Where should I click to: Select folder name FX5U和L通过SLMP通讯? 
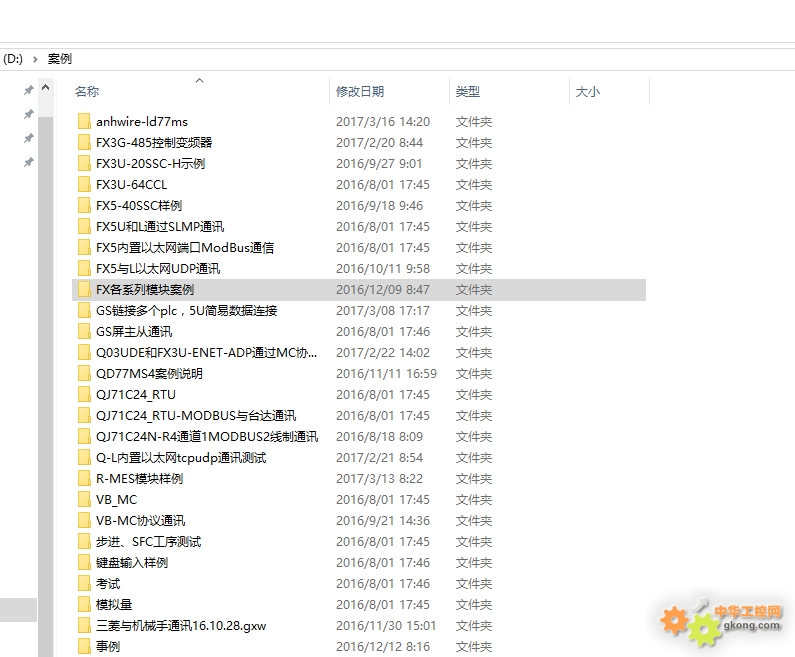(160, 227)
